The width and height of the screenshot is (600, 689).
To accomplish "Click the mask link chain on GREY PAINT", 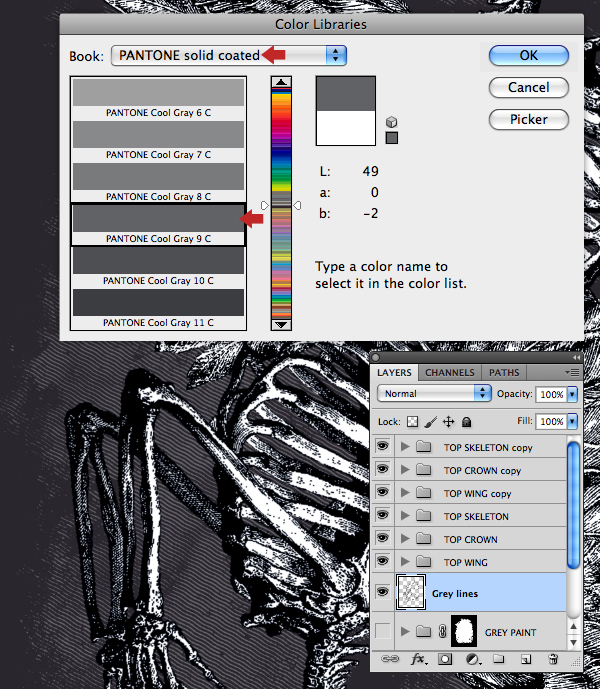I will tap(442, 631).
